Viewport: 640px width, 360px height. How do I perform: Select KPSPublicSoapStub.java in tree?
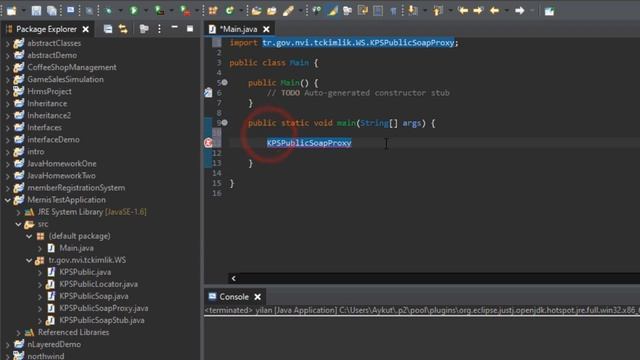click(102, 320)
